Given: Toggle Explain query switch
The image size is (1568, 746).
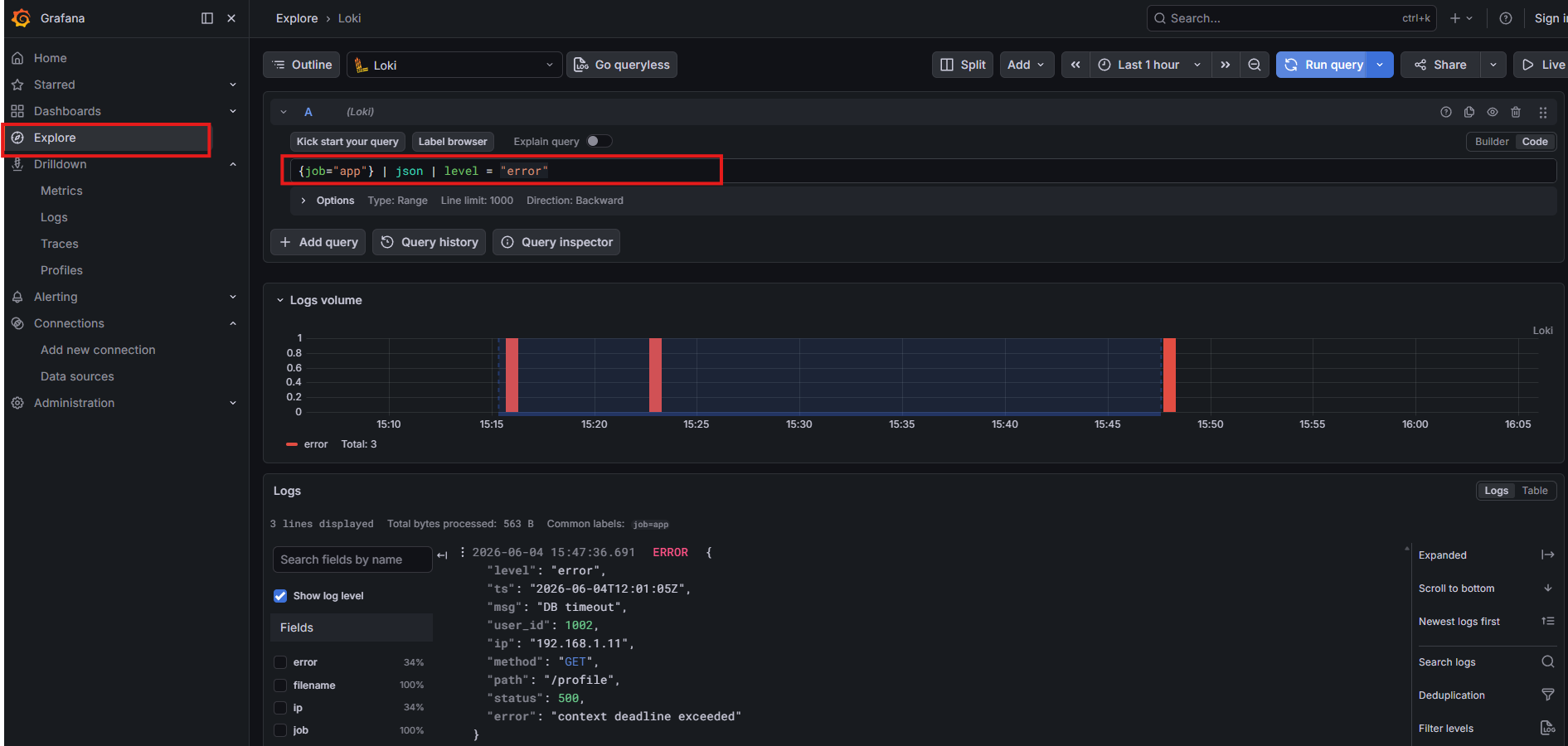Looking at the screenshot, I should [x=600, y=141].
